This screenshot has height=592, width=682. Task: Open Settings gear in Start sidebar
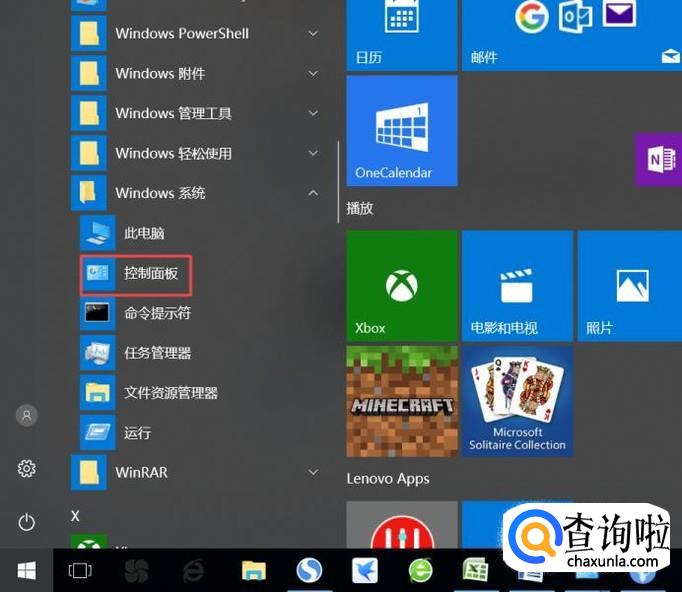pos(27,468)
